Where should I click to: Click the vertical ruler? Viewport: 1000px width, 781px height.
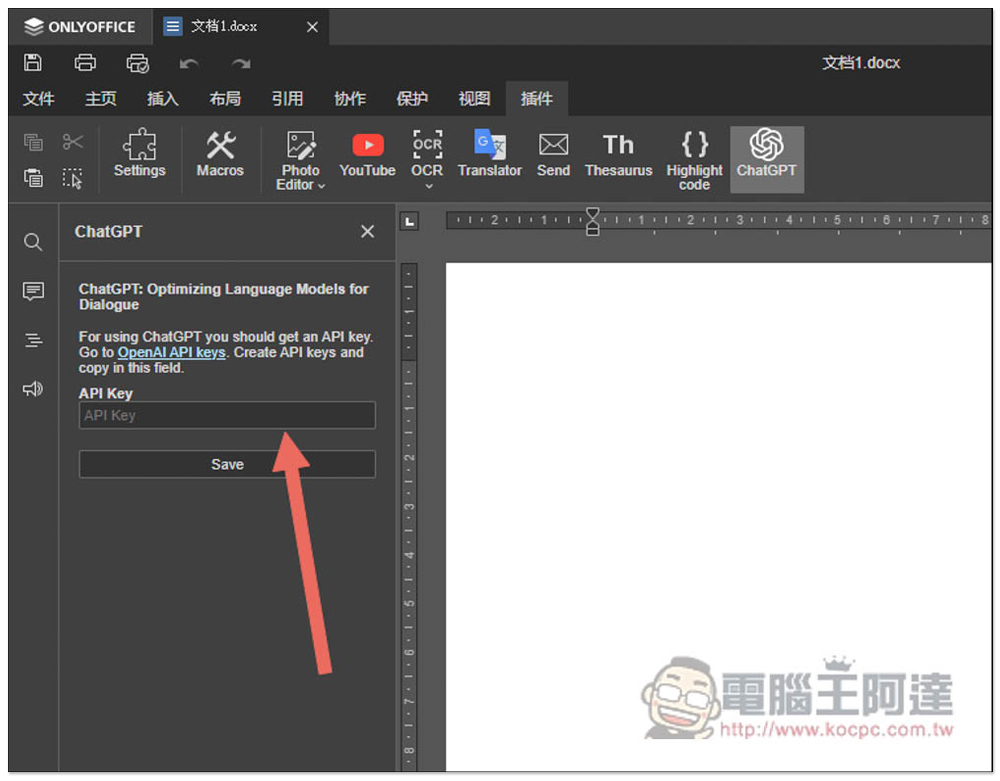click(x=409, y=516)
